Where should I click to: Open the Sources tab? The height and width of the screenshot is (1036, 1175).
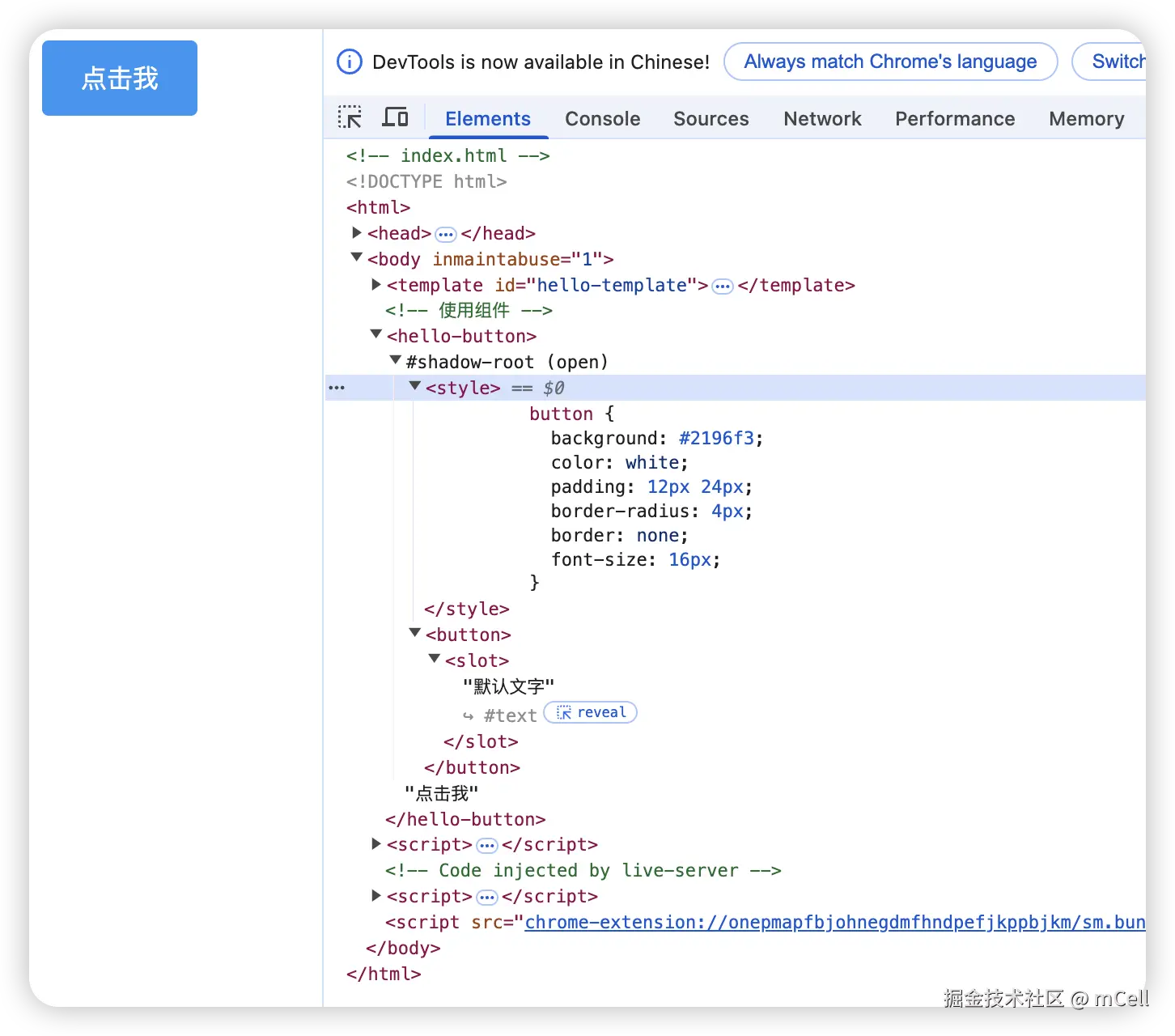click(711, 119)
